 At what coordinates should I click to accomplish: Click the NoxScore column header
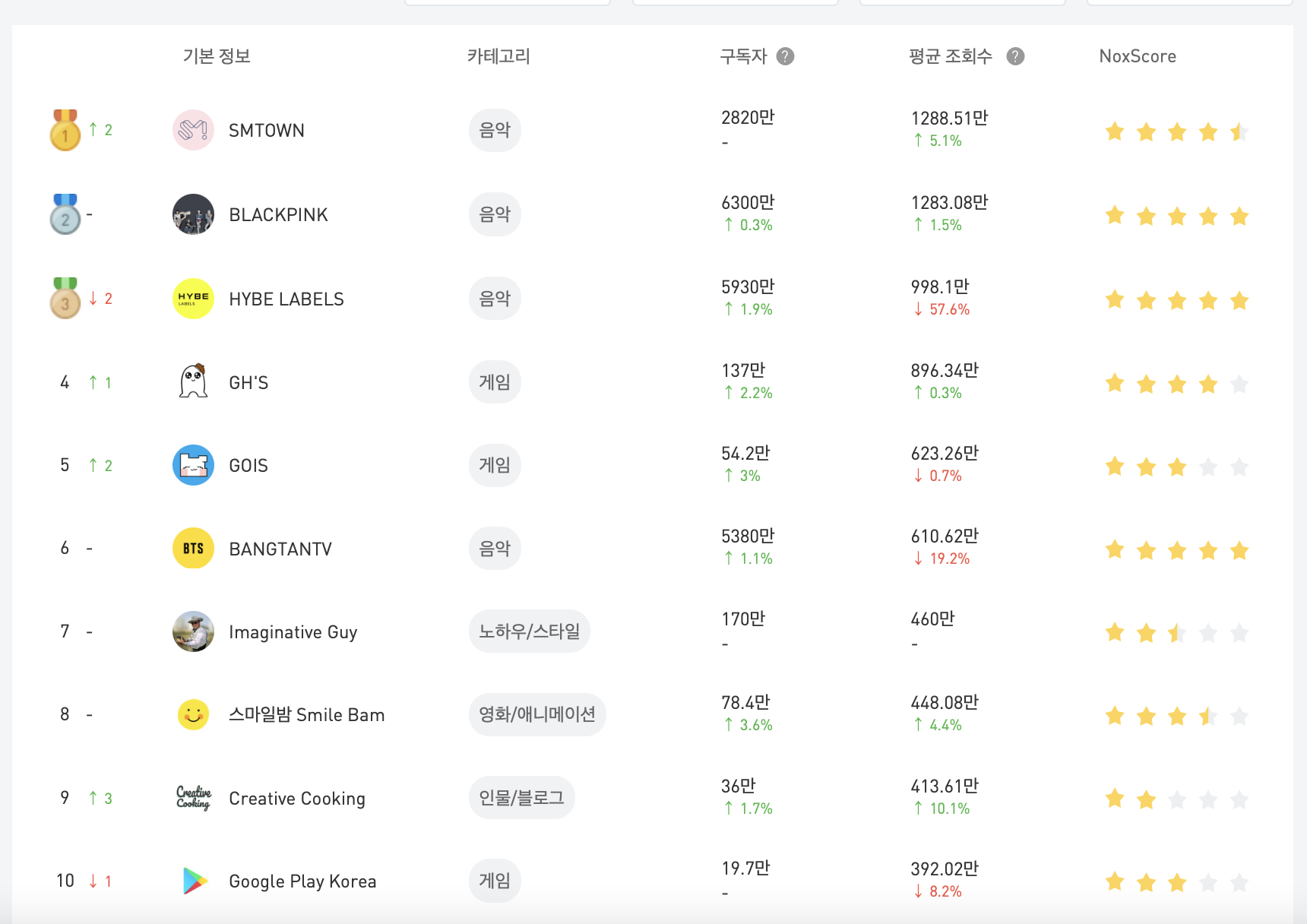[1138, 55]
